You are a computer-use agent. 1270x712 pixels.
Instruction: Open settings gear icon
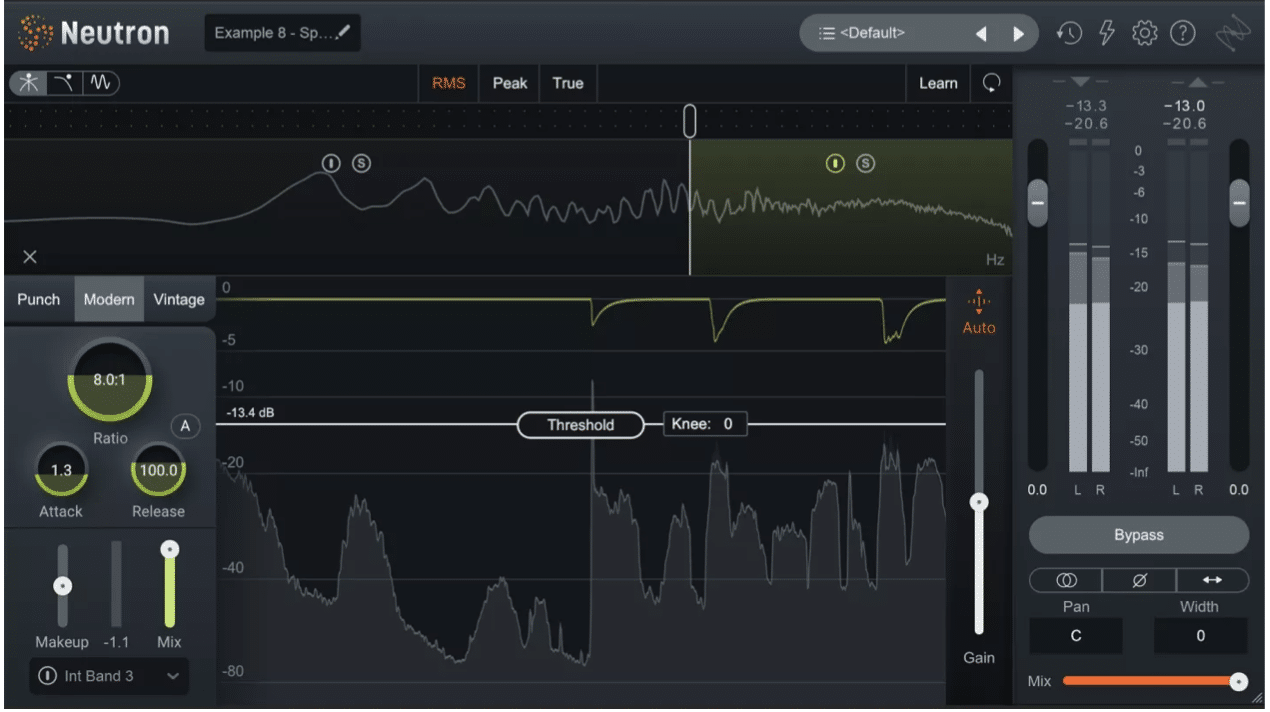click(x=1144, y=33)
